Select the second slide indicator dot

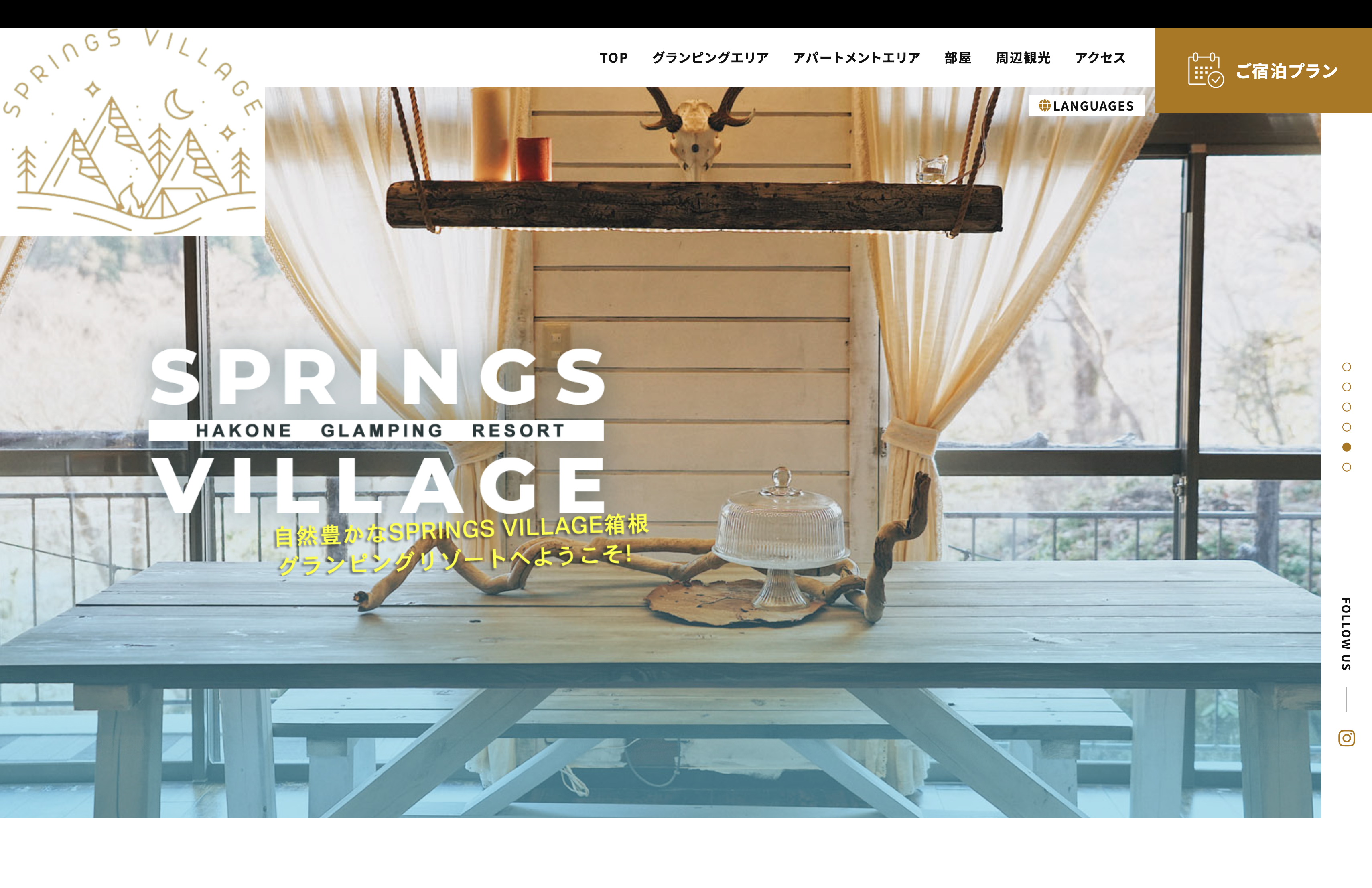pyautogui.click(x=1346, y=387)
